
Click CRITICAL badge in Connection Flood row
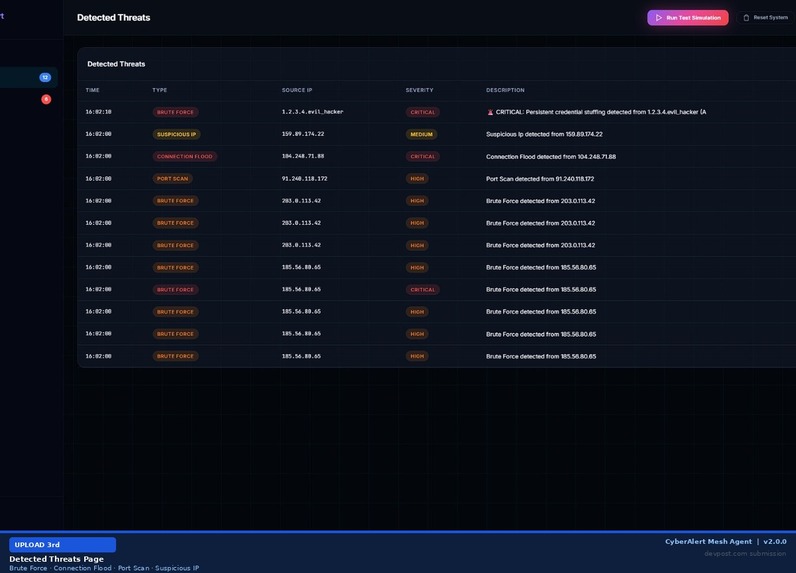(422, 156)
